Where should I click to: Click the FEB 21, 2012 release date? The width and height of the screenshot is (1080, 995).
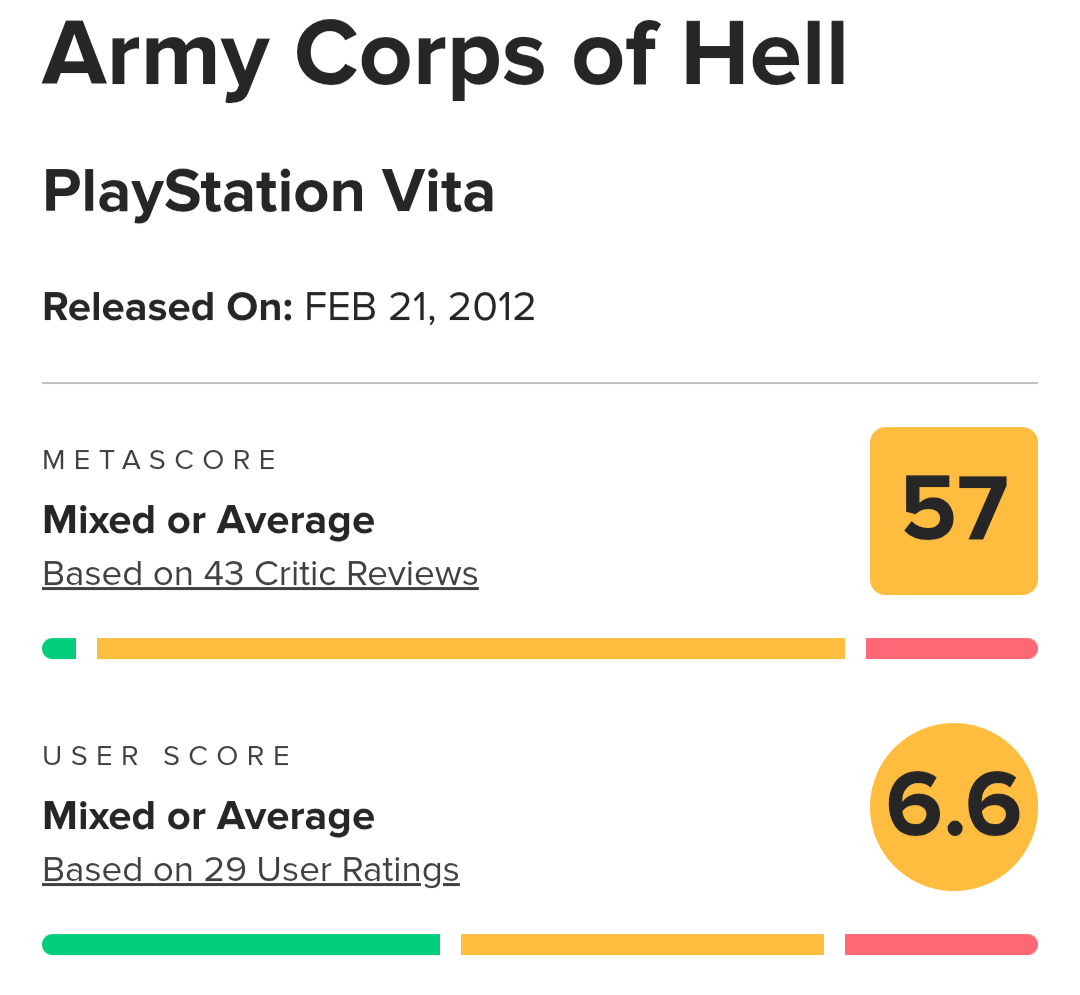(x=420, y=306)
